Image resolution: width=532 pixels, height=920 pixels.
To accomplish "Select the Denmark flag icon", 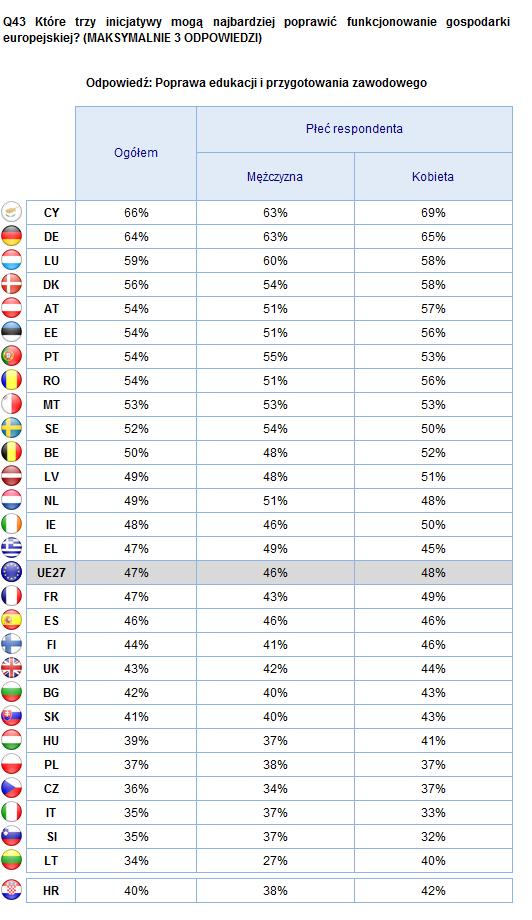I will (x=11, y=285).
